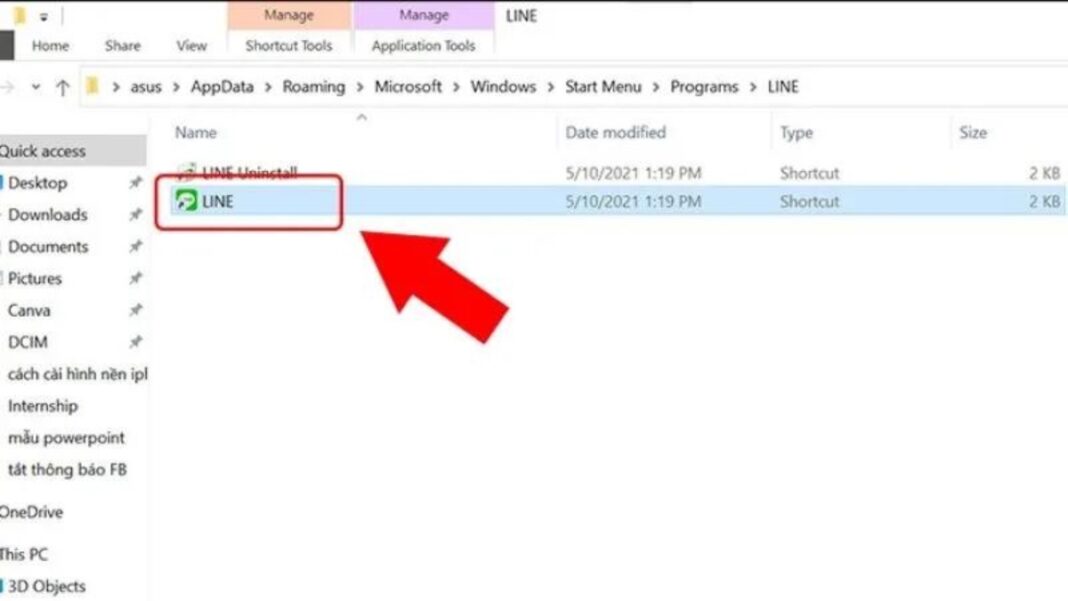Sort files by the Type column

point(796,133)
